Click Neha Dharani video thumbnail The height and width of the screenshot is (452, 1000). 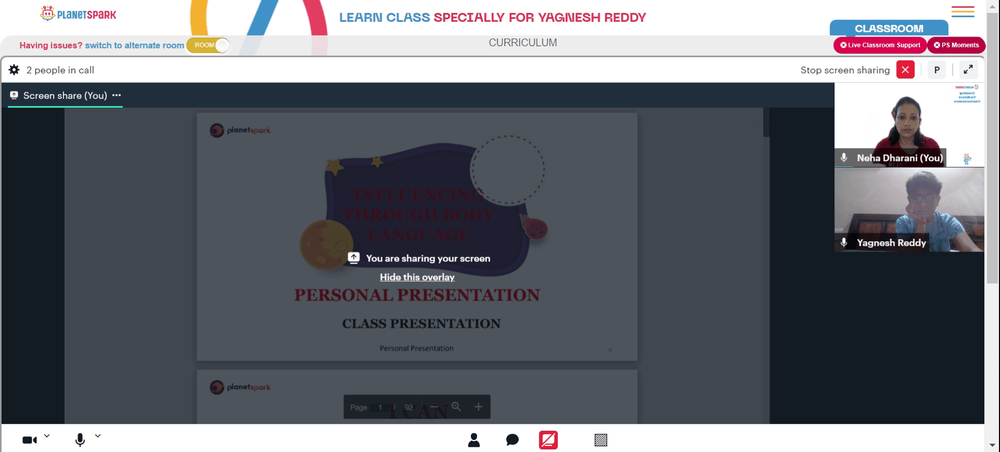pyautogui.click(x=909, y=125)
